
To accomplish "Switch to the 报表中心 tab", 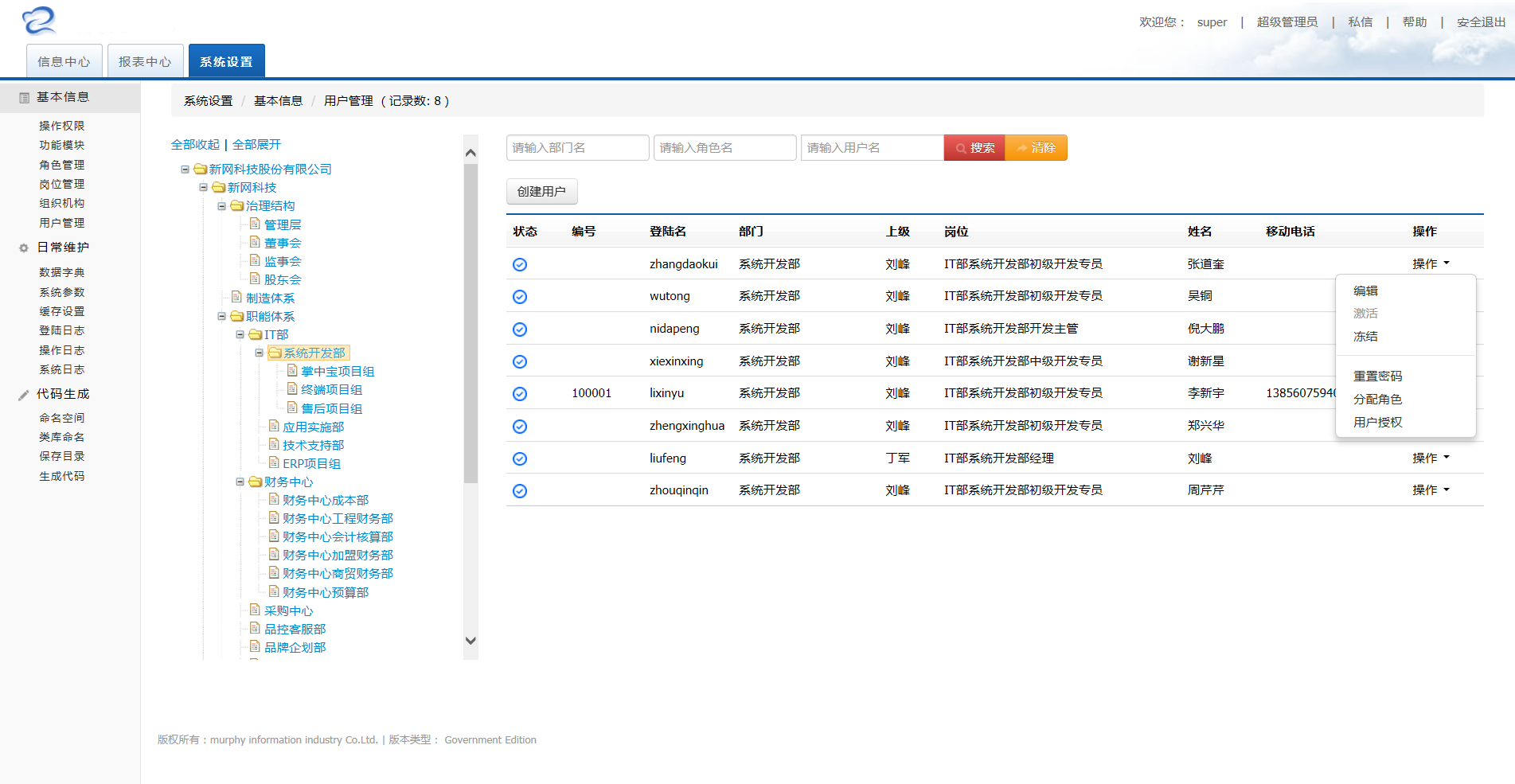I will [146, 61].
